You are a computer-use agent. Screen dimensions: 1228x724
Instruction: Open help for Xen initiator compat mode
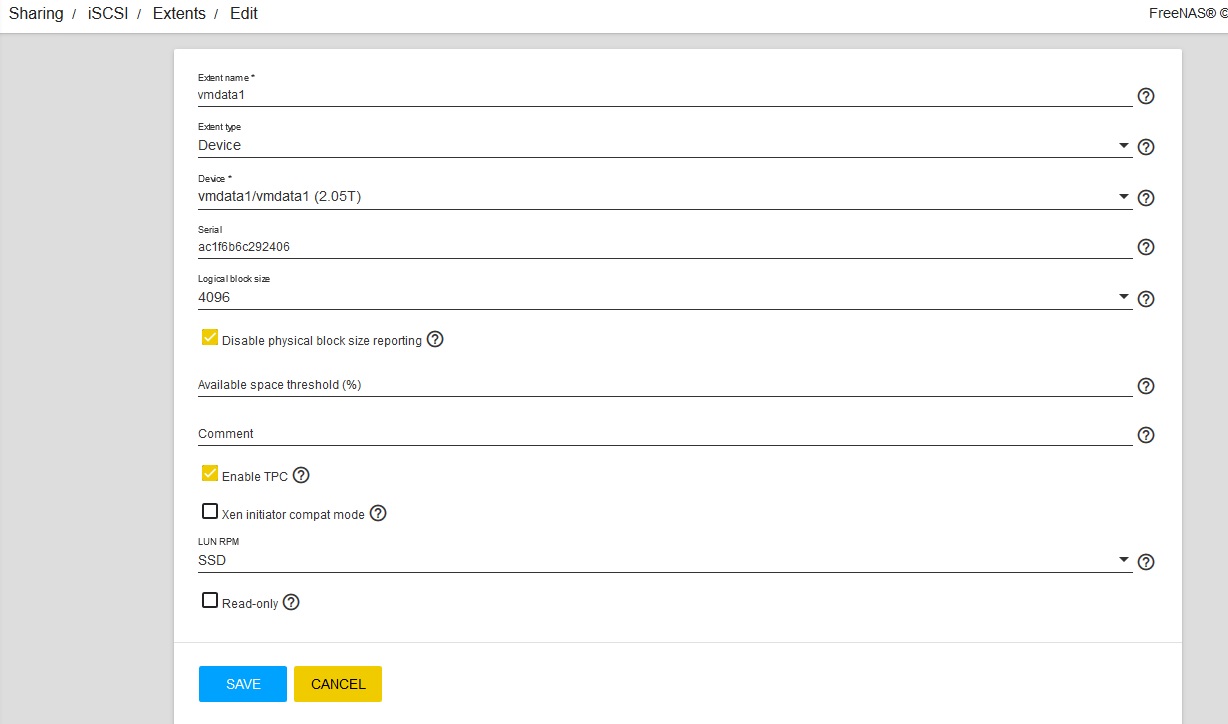(x=378, y=514)
